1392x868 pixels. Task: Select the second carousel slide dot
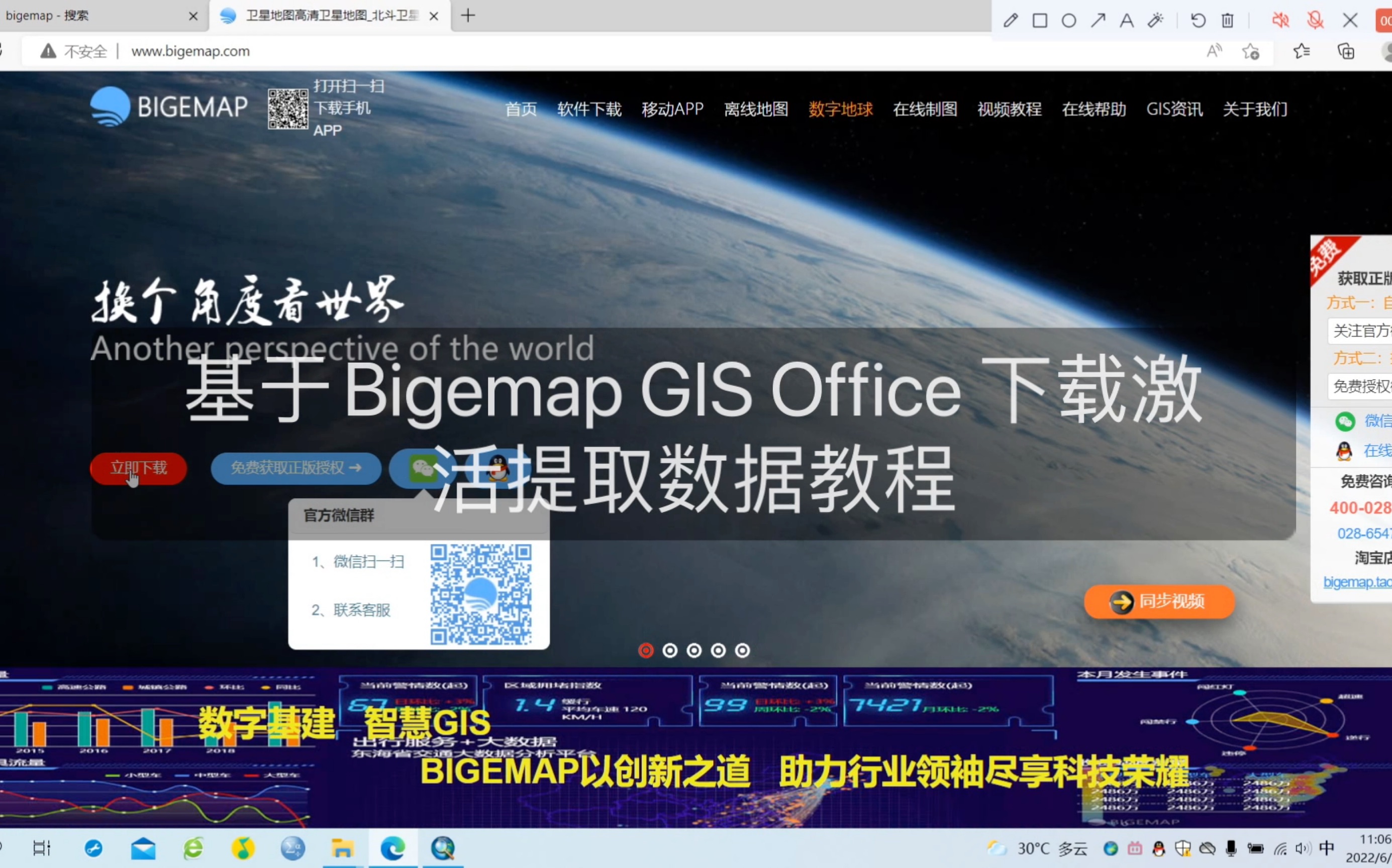pyautogui.click(x=670, y=650)
